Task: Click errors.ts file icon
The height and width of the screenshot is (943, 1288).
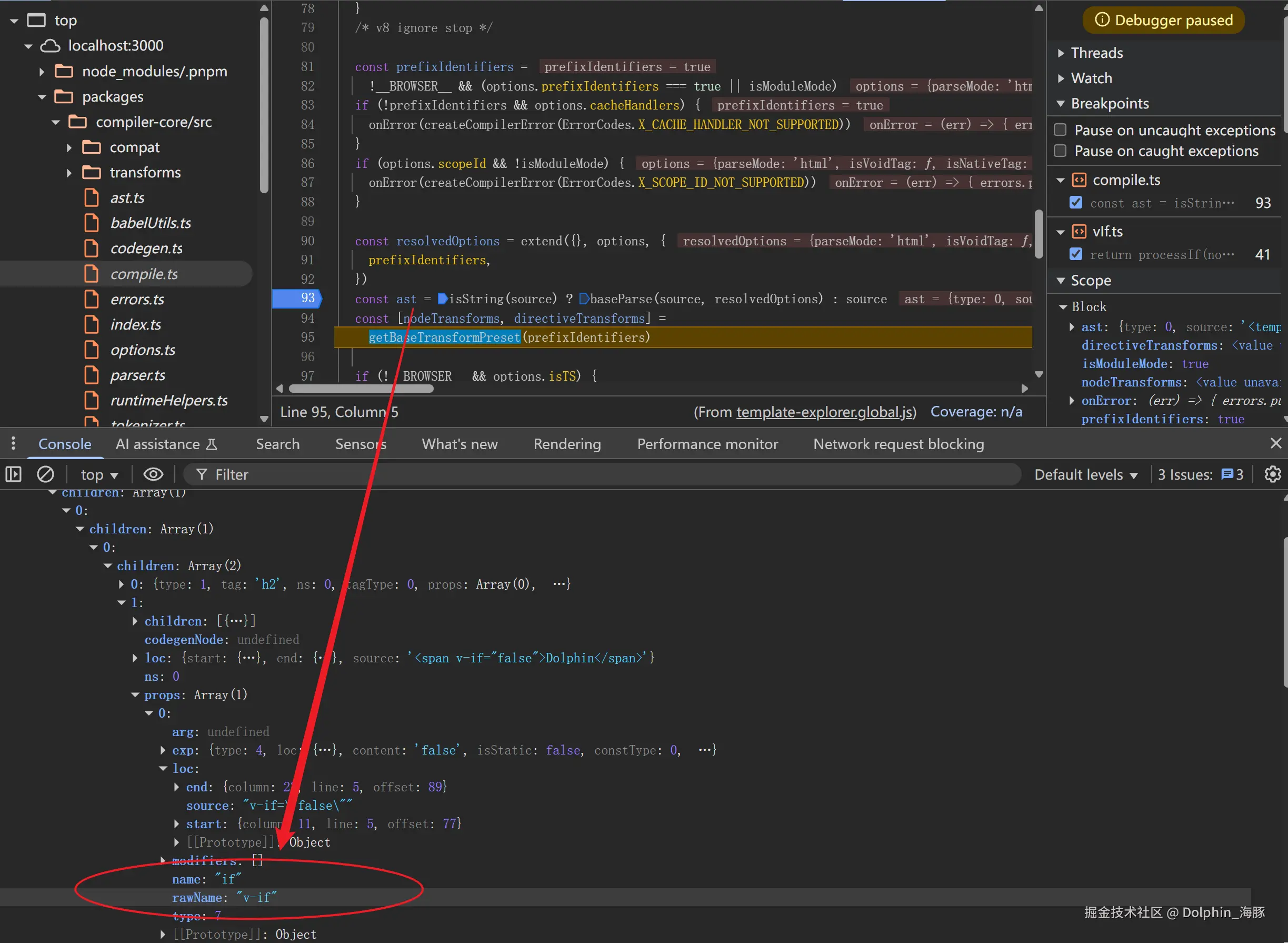Action: [91, 299]
